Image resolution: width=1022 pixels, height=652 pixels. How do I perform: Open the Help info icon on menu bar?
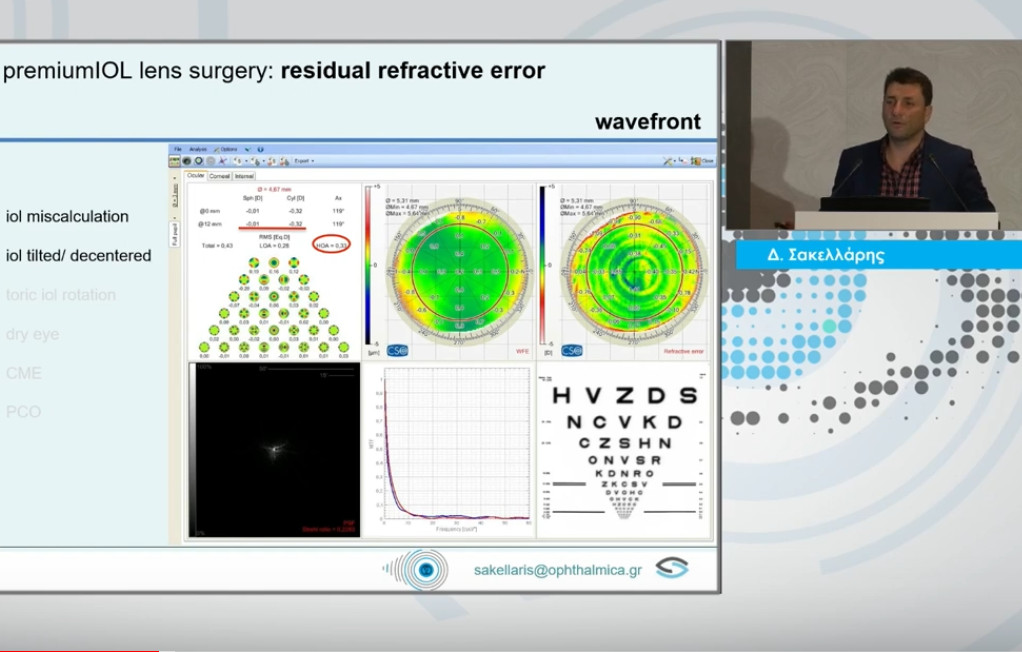click(260, 150)
